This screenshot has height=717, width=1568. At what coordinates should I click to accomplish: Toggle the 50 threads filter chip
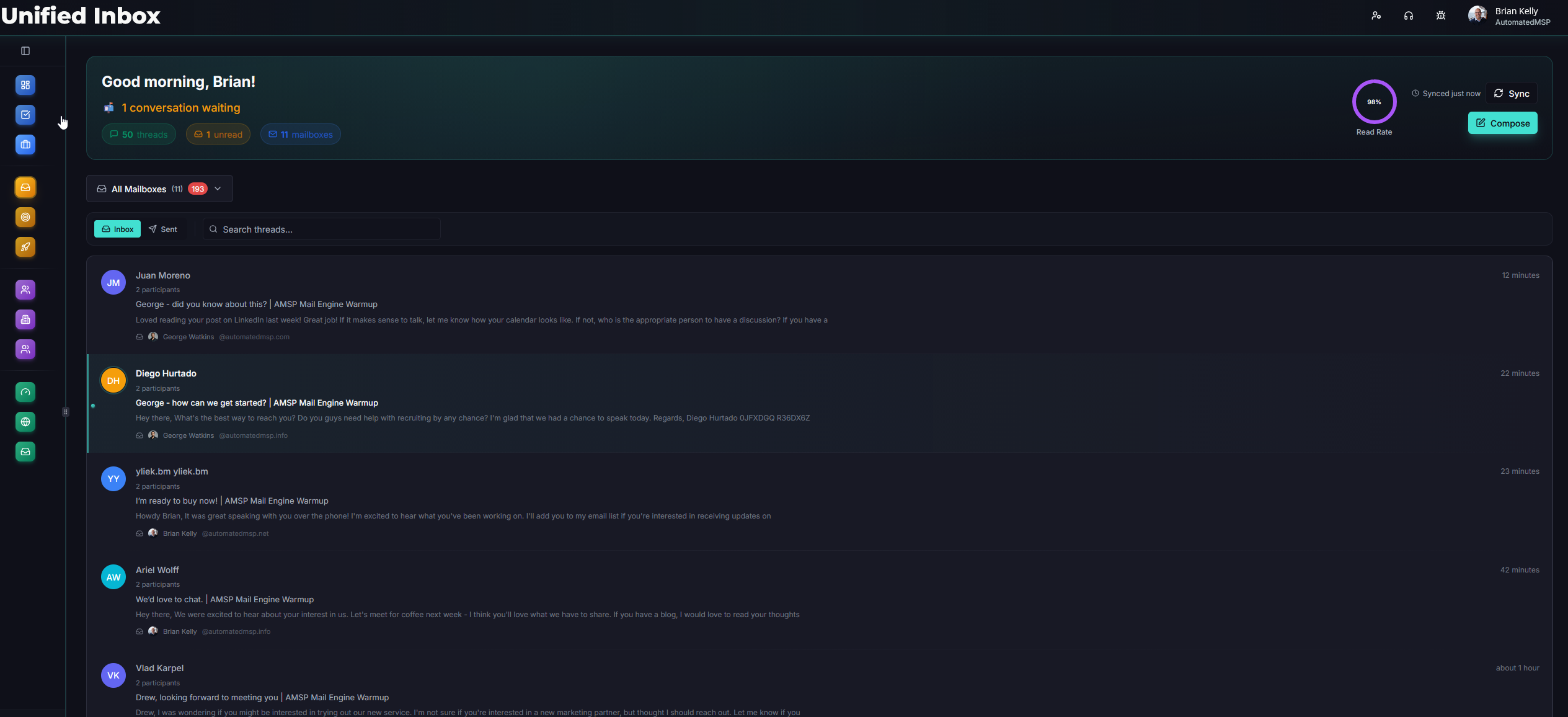[139, 135]
